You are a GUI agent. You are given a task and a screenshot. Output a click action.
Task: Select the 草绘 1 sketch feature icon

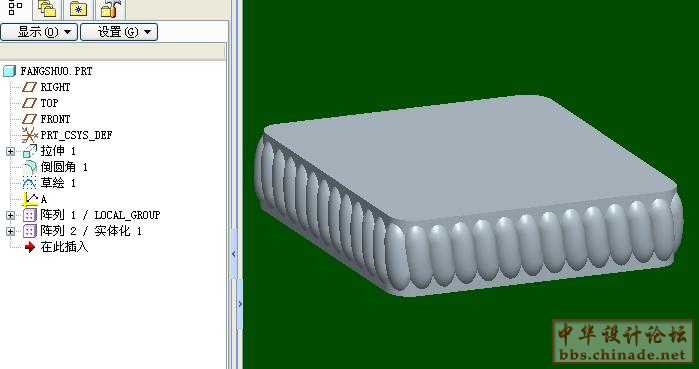pos(29,183)
